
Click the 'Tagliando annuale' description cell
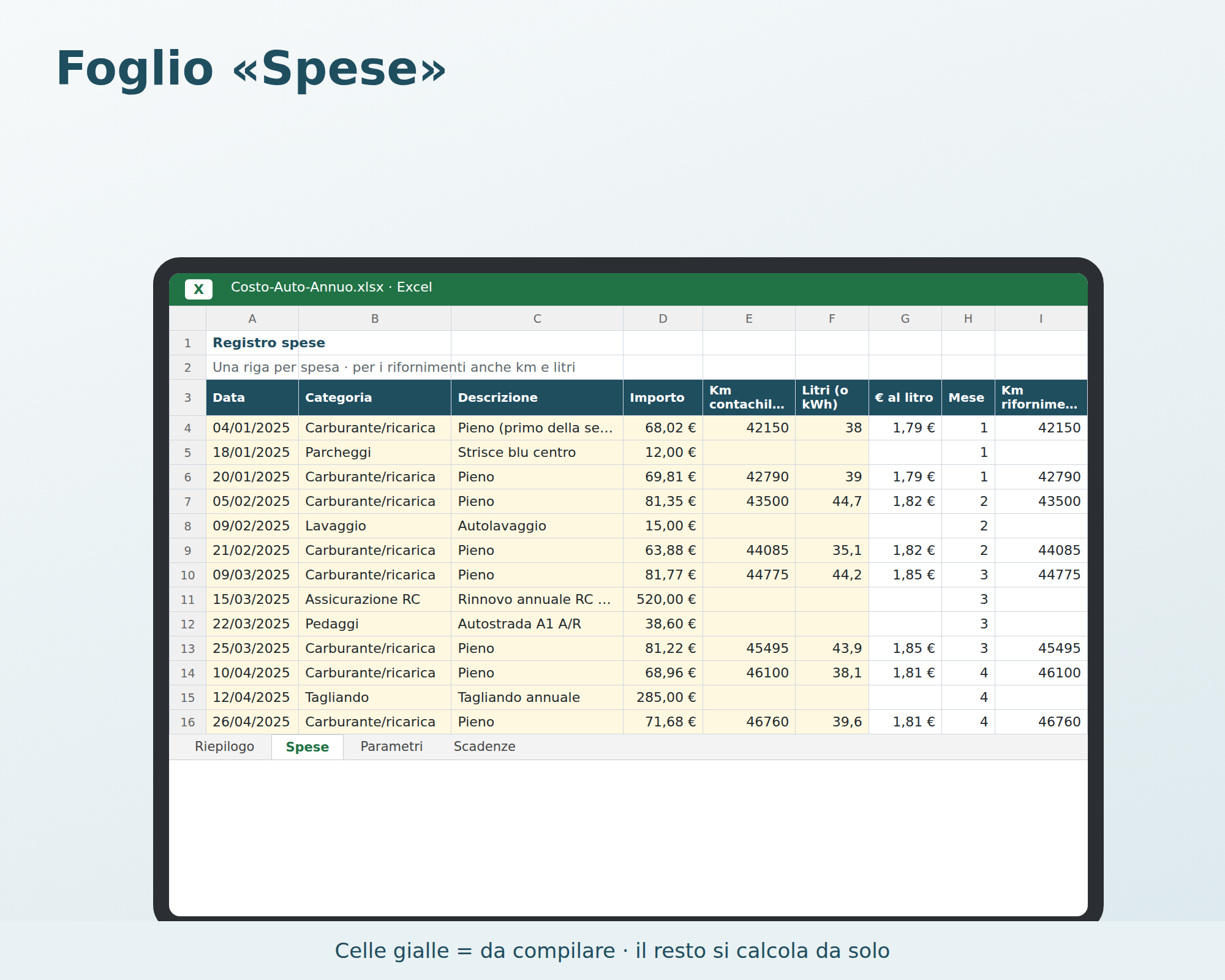coord(537,698)
